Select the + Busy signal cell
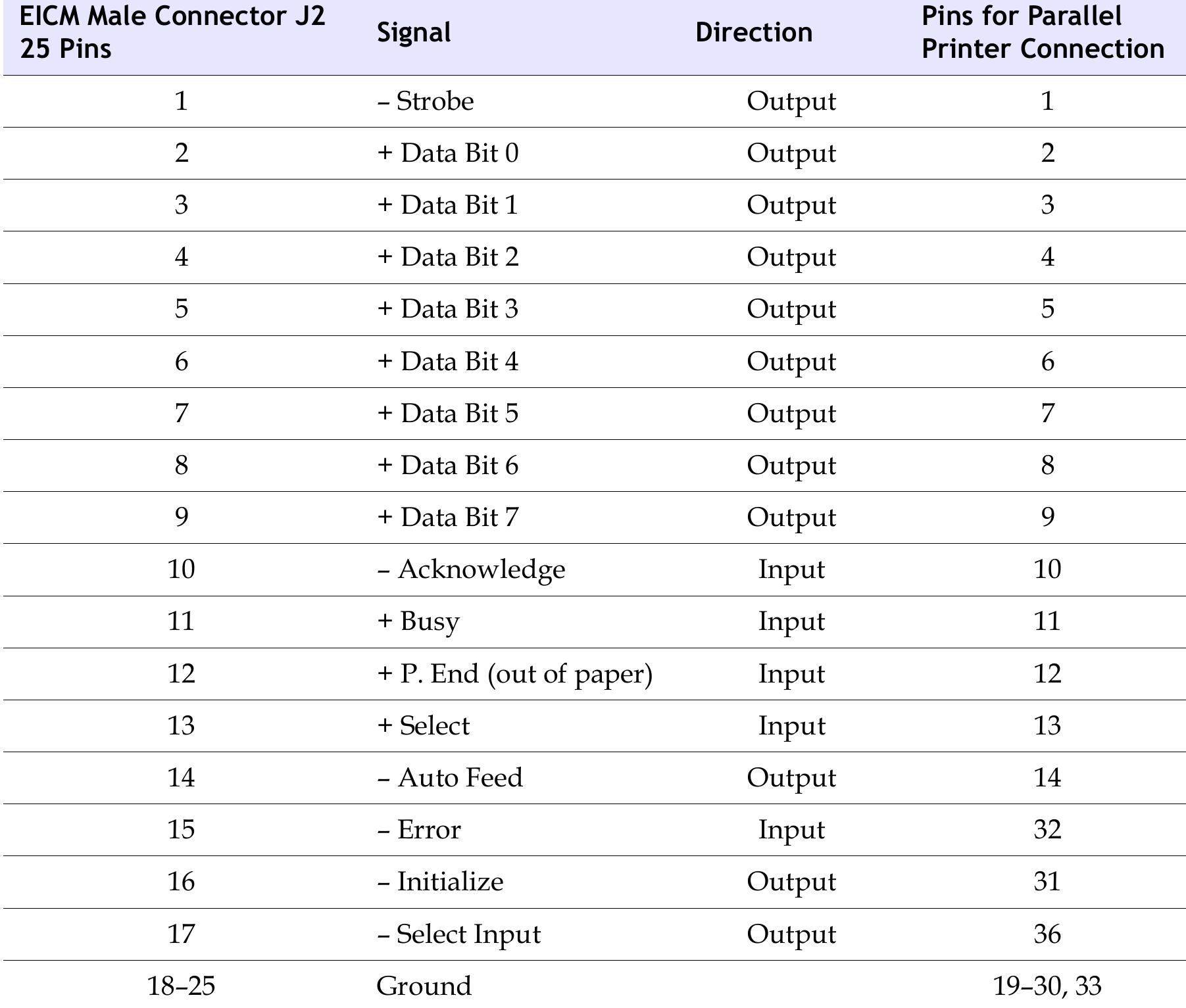This screenshot has height=1008, width=1186. point(418,621)
